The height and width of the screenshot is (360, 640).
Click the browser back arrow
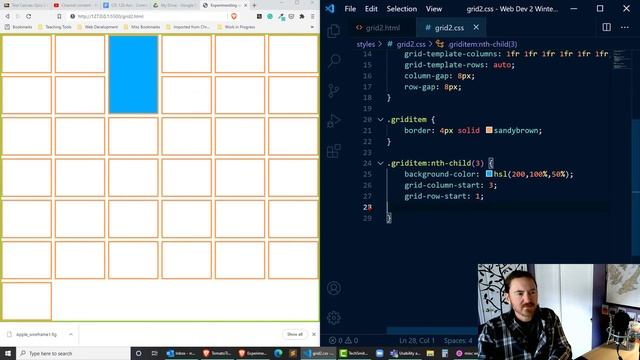(7, 16)
